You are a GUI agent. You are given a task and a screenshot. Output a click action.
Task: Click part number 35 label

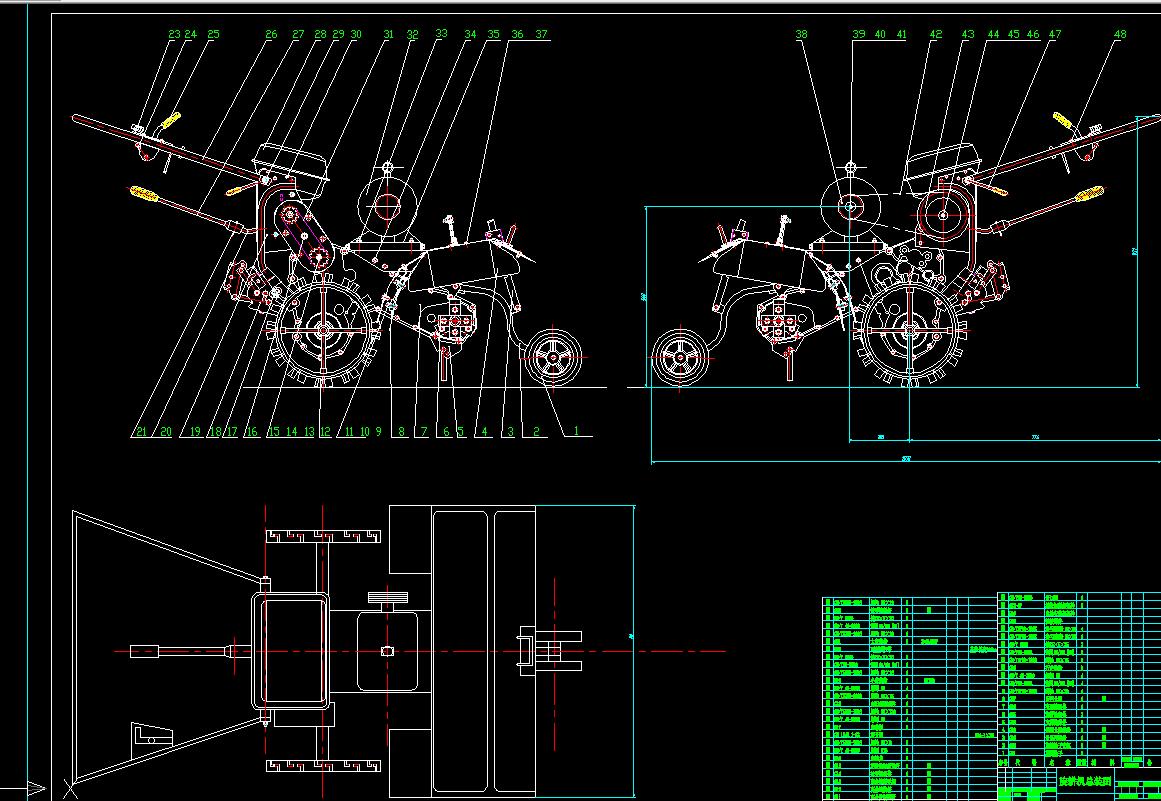click(493, 34)
